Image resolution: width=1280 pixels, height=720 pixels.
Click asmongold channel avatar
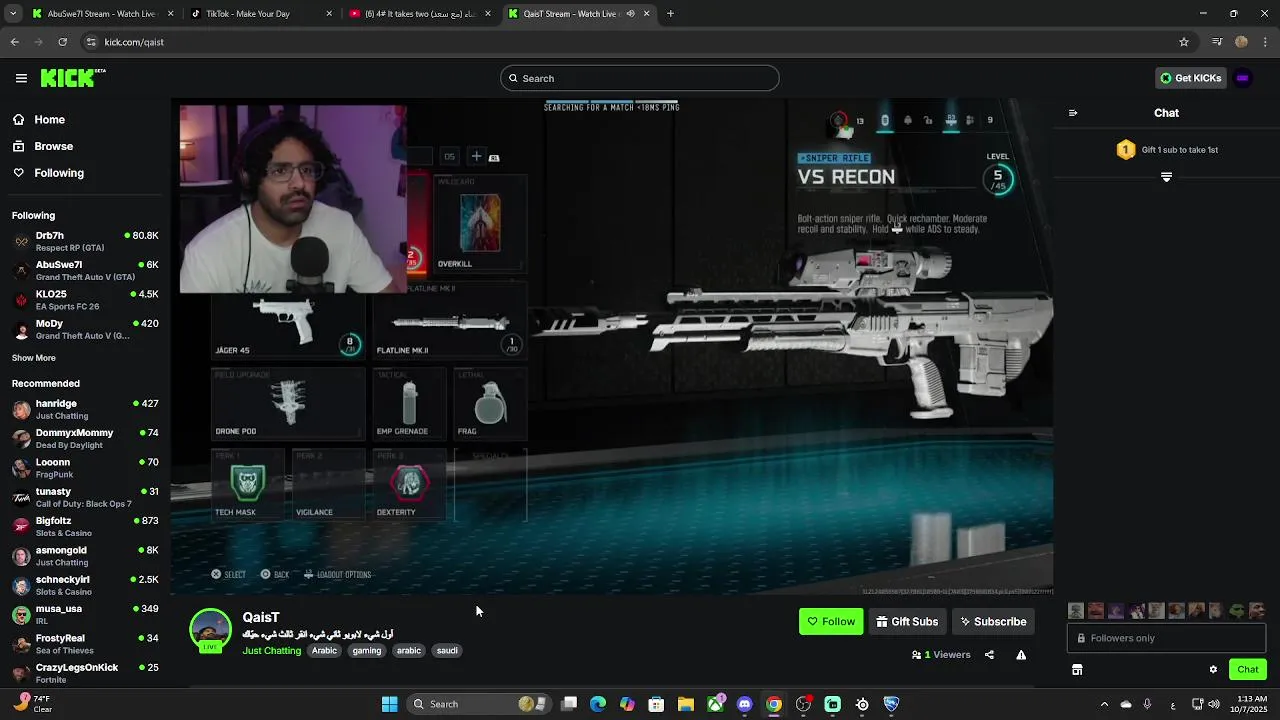point(21,556)
